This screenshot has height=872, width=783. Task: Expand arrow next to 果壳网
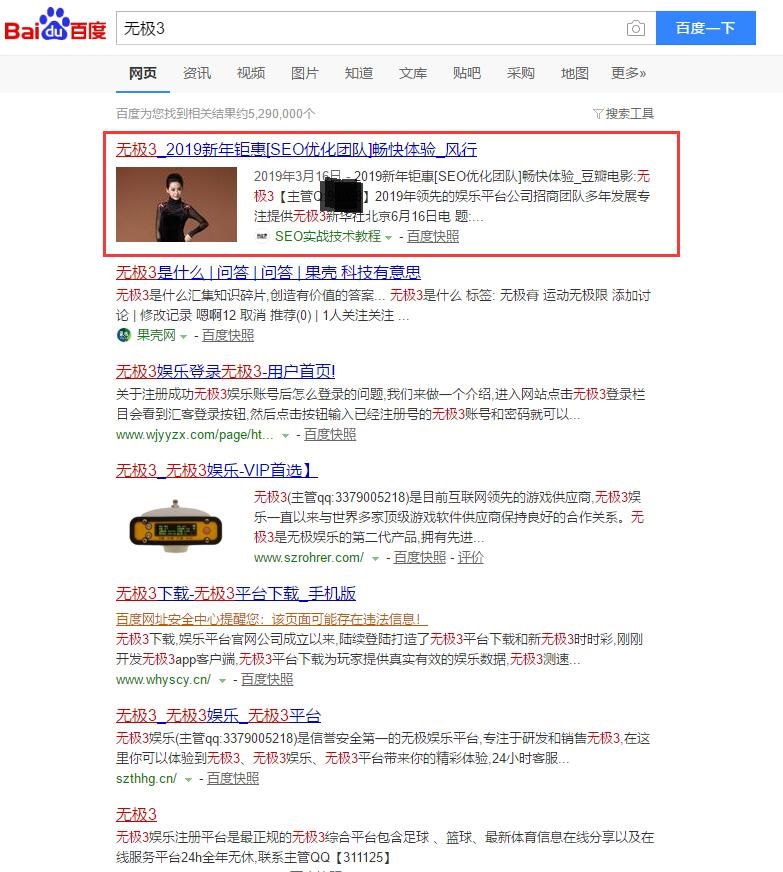point(183,336)
